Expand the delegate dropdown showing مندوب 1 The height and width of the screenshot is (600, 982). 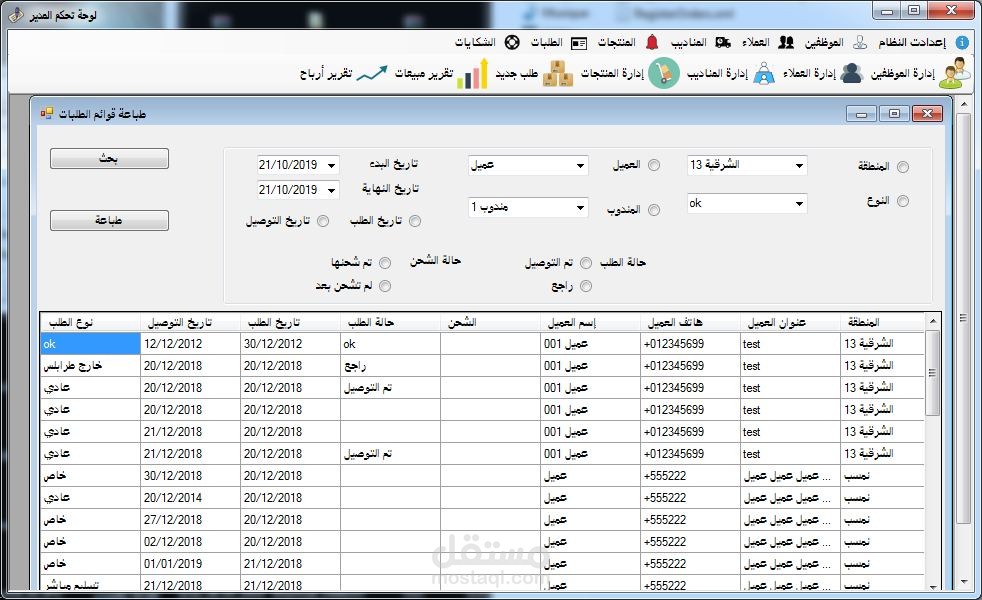(580, 207)
